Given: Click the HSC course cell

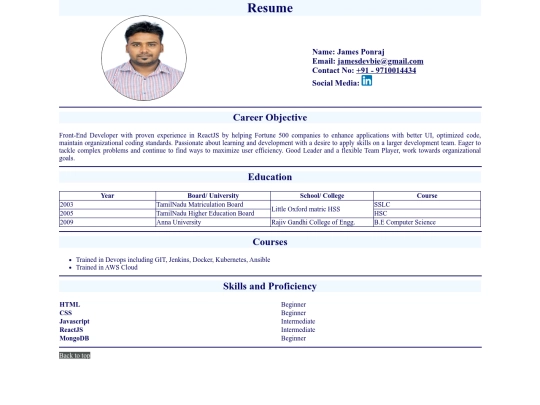Looking at the screenshot, I should [427, 214].
